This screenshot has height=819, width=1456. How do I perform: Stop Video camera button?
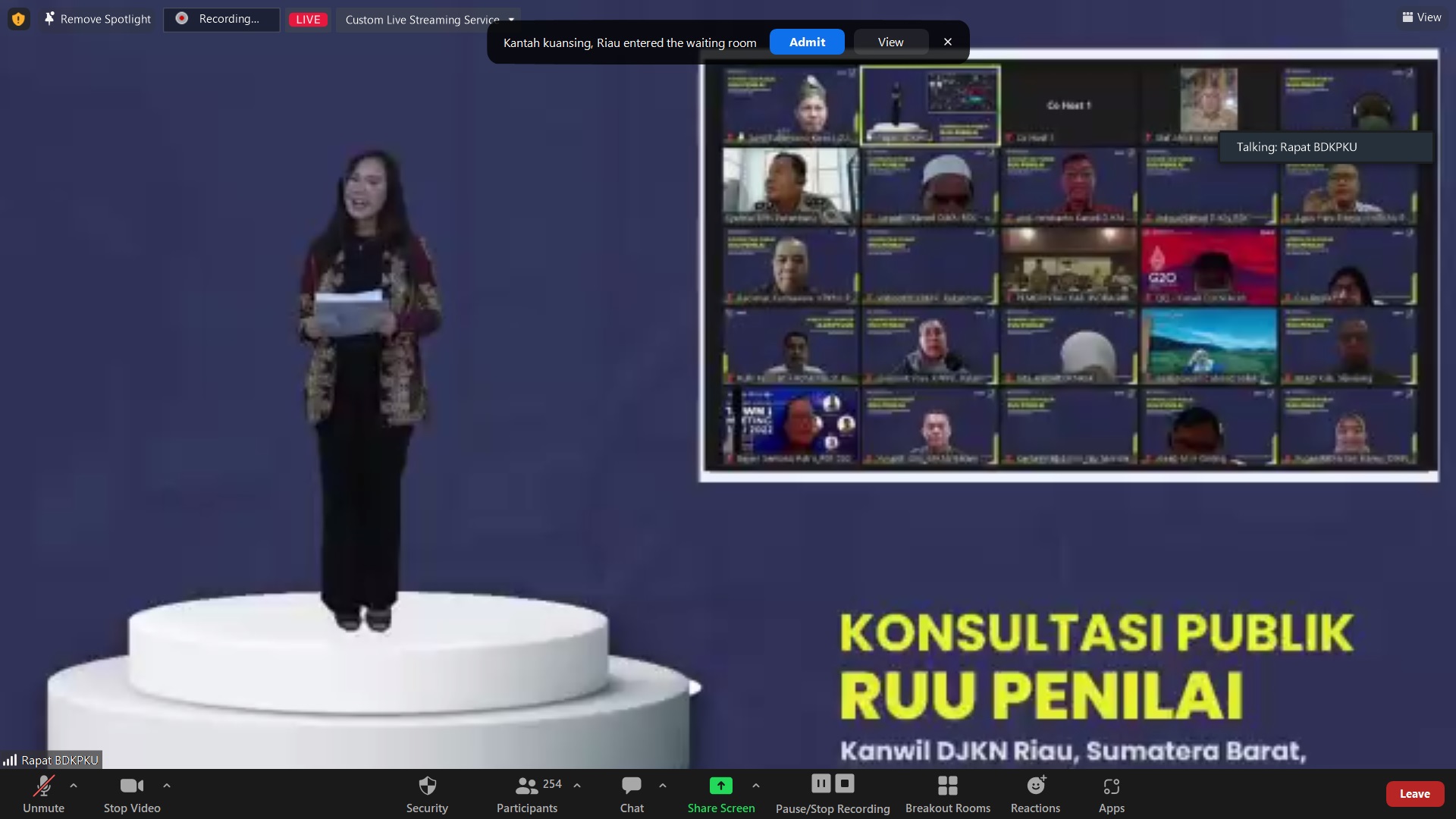132,793
